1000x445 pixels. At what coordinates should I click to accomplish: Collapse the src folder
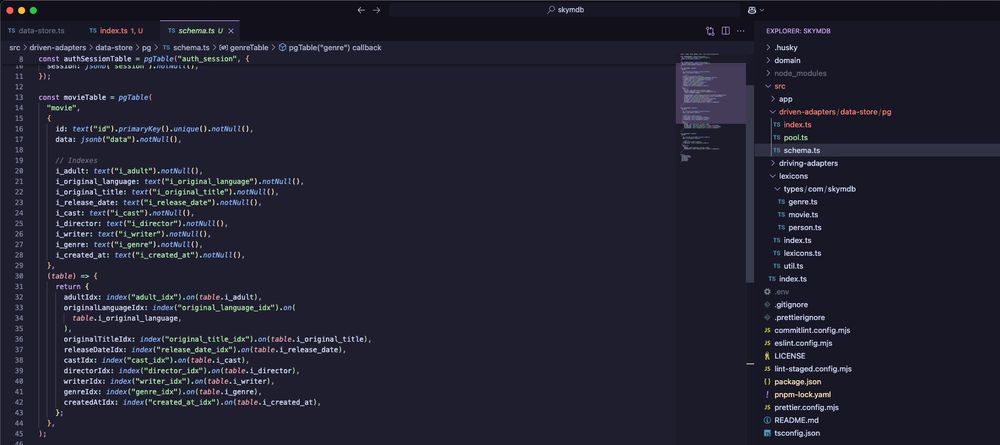point(779,86)
